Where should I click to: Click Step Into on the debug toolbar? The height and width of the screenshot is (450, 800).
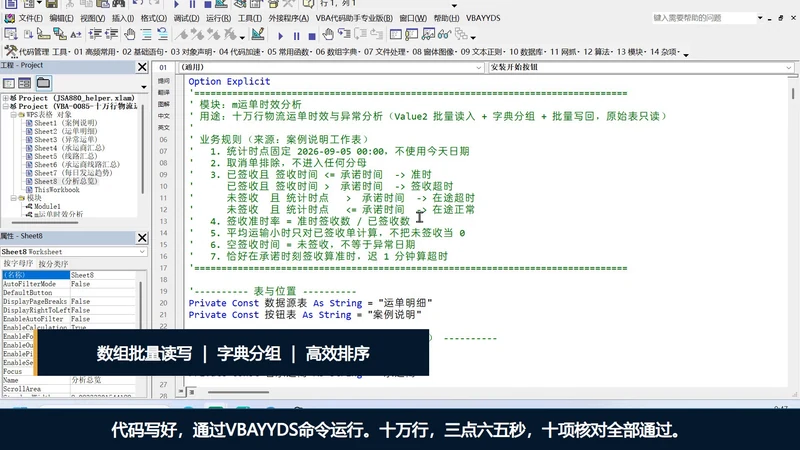(x=344, y=34)
